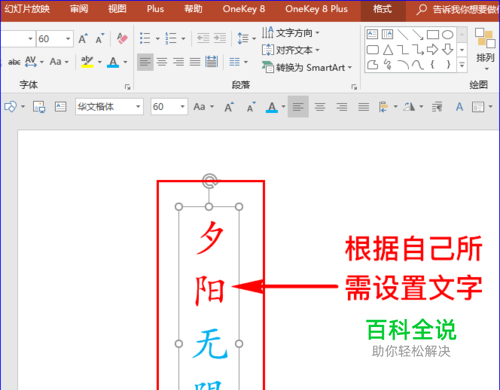Expand the 文字方向 text direction dropdown

point(317,33)
